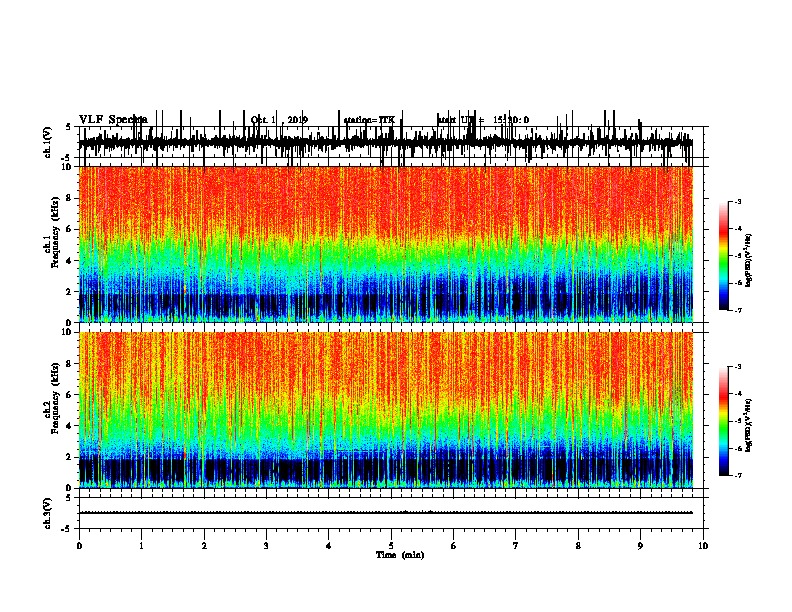
Task: Click the "ch.3(V)" axis label
Action: tap(48, 513)
